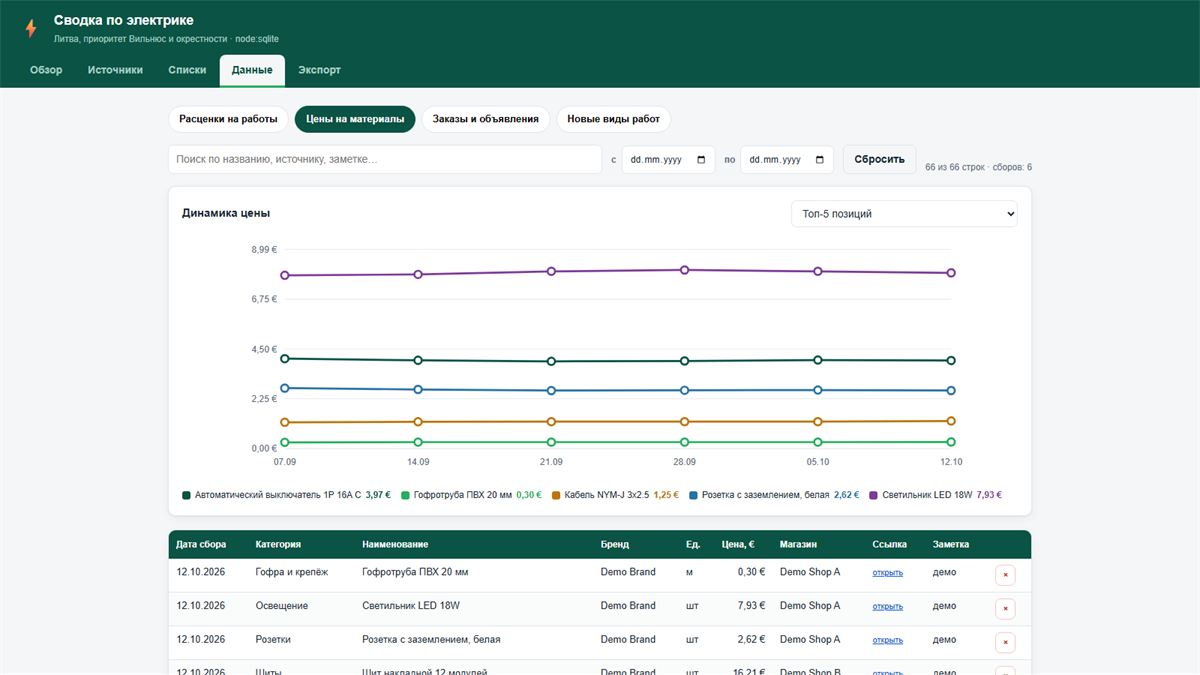
Task: Delete the Розетка с заземлением table row
Action: click(x=1005, y=642)
